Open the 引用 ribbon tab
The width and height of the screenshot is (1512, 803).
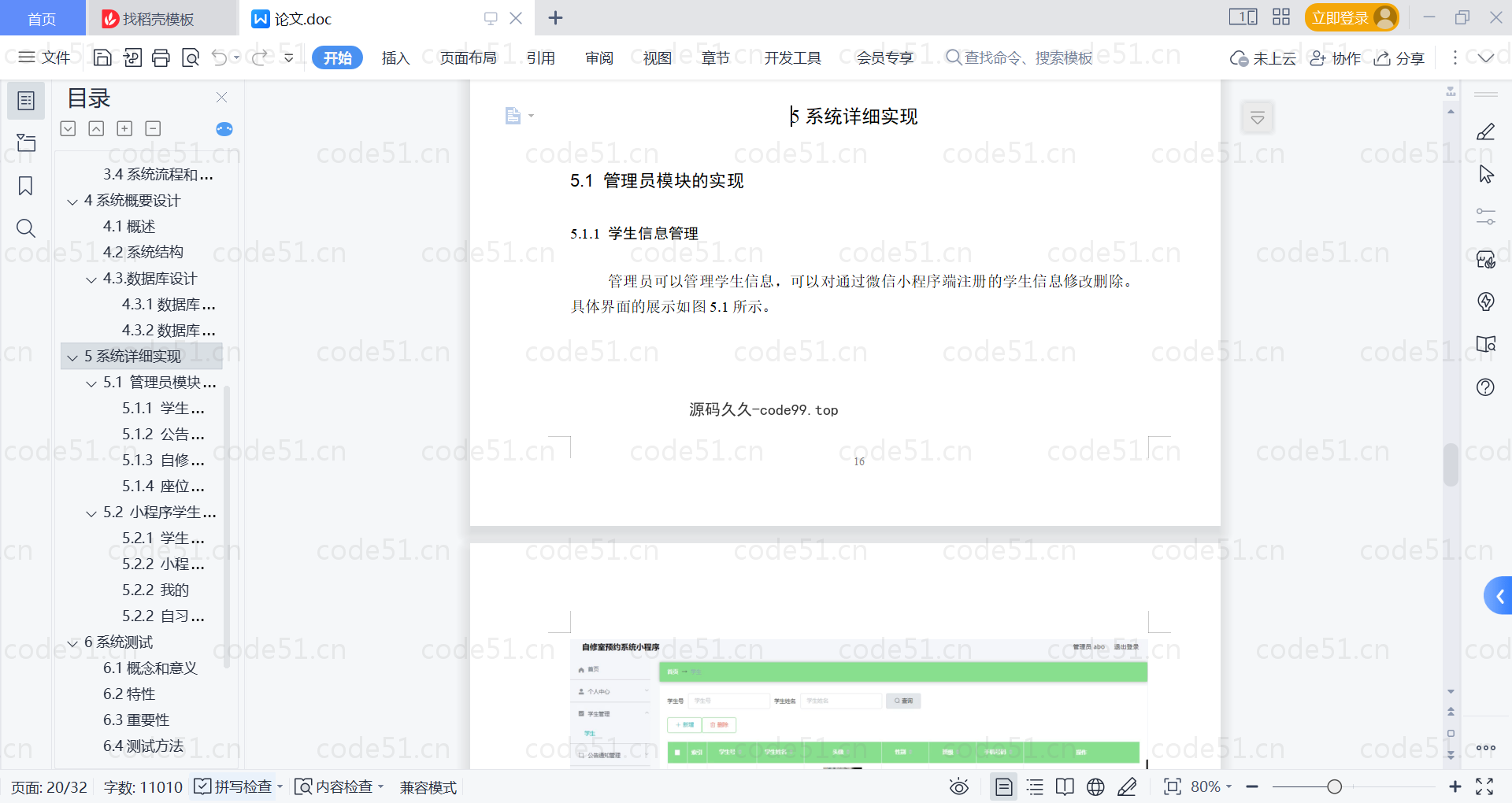(x=541, y=58)
